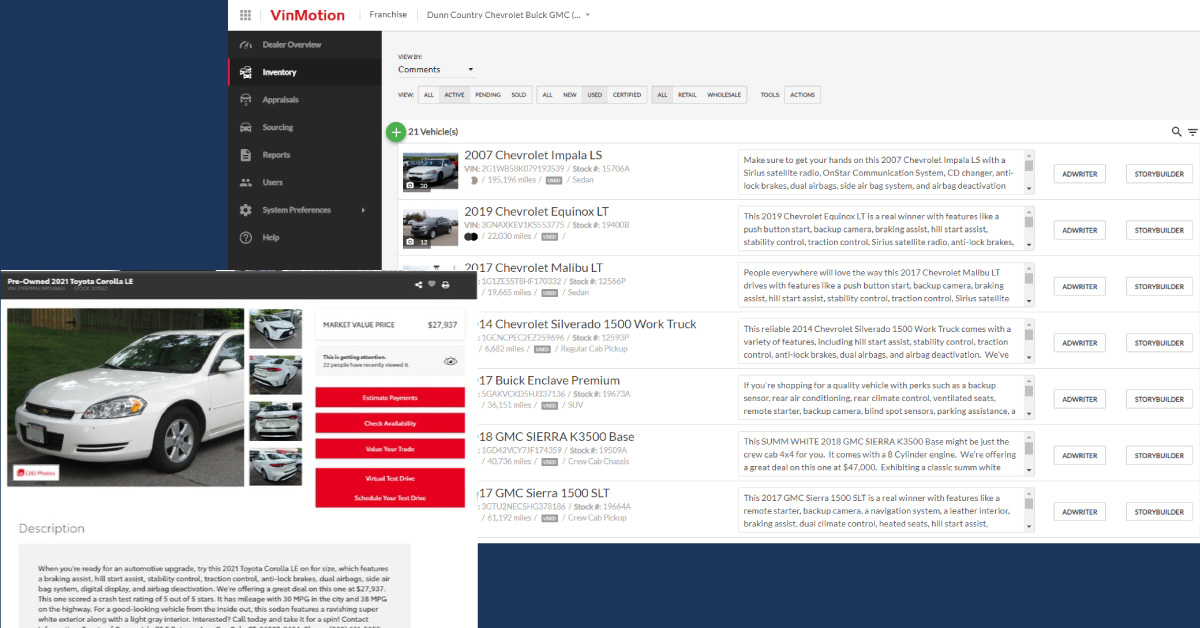Click into the GMC Sierra 1500 SLT comment text
The height and width of the screenshot is (628, 1200).
(x=880, y=510)
